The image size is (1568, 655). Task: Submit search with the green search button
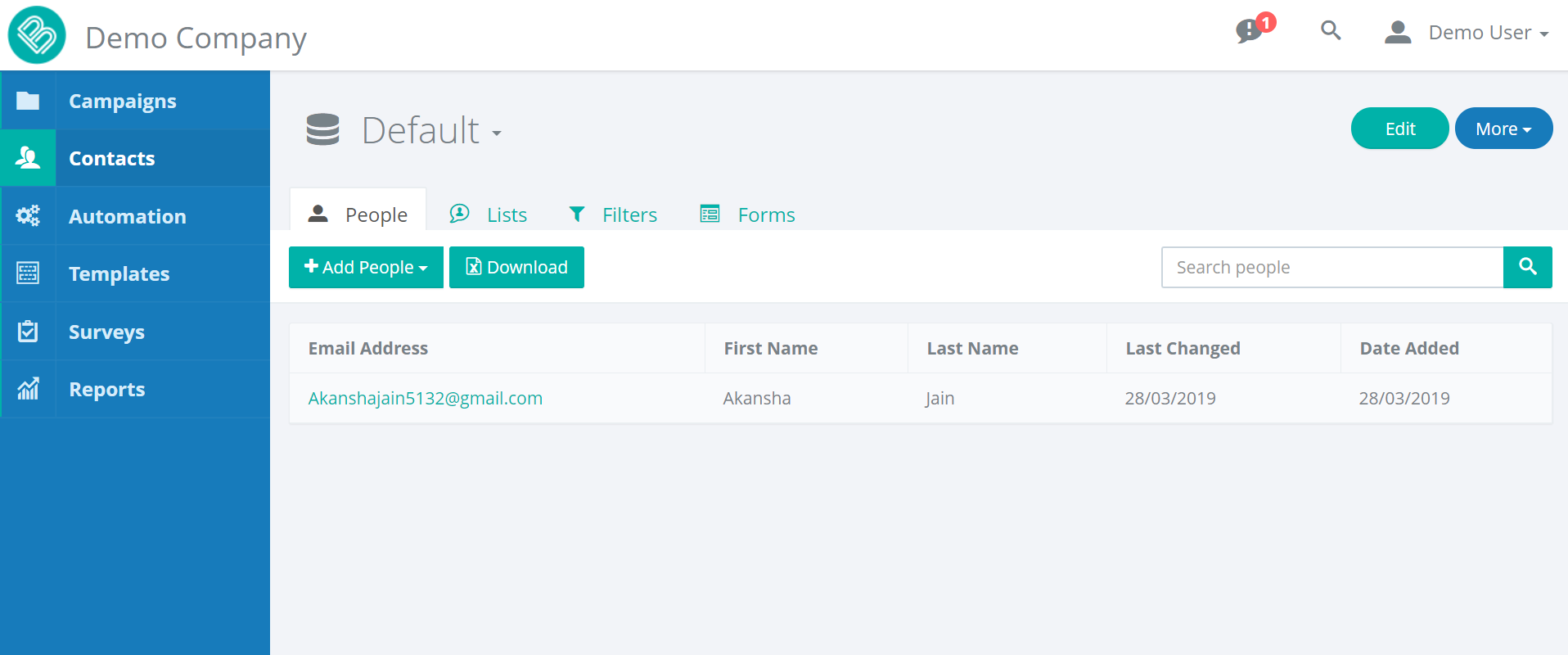[x=1527, y=267]
